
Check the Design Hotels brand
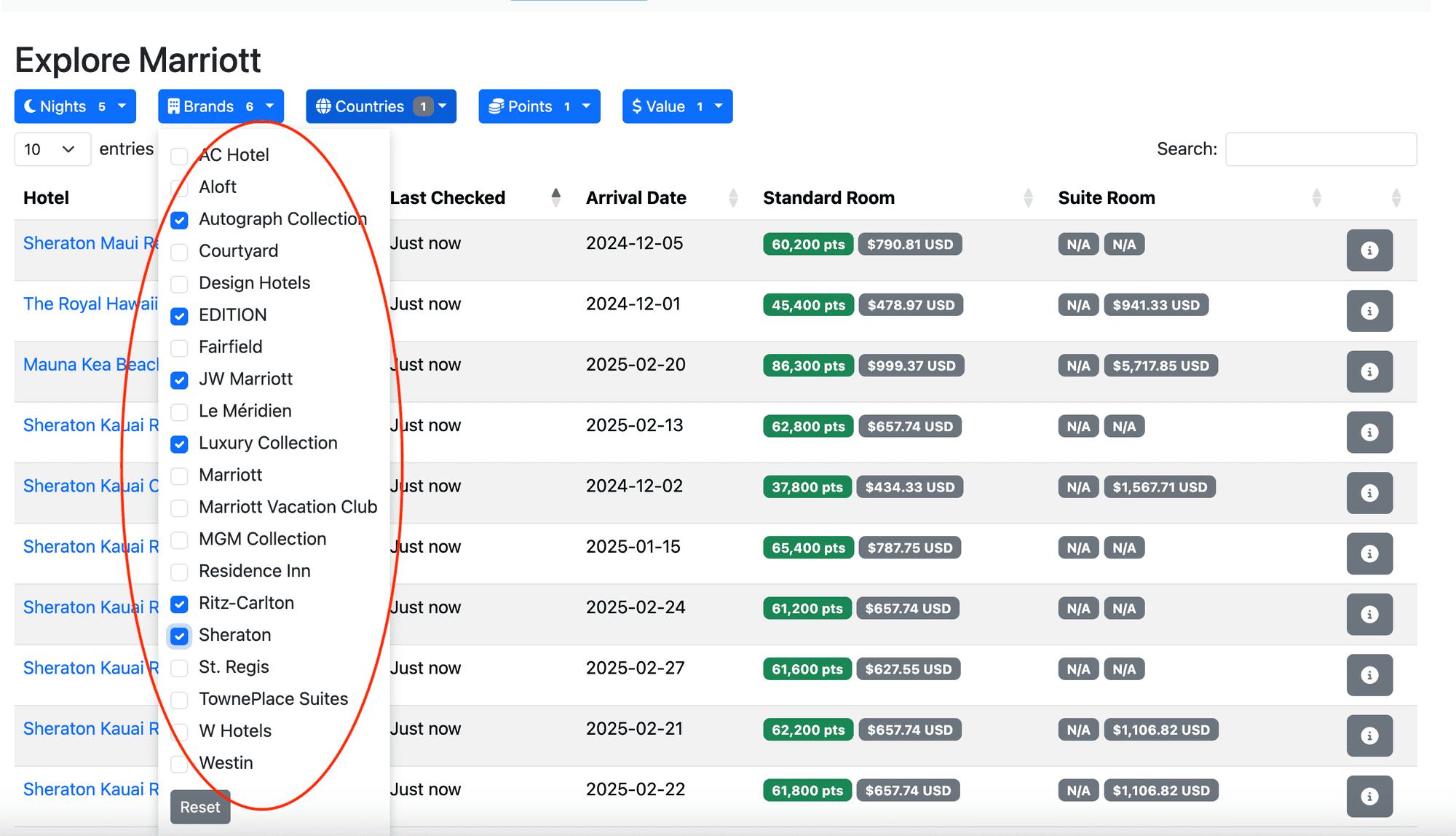click(x=179, y=284)
